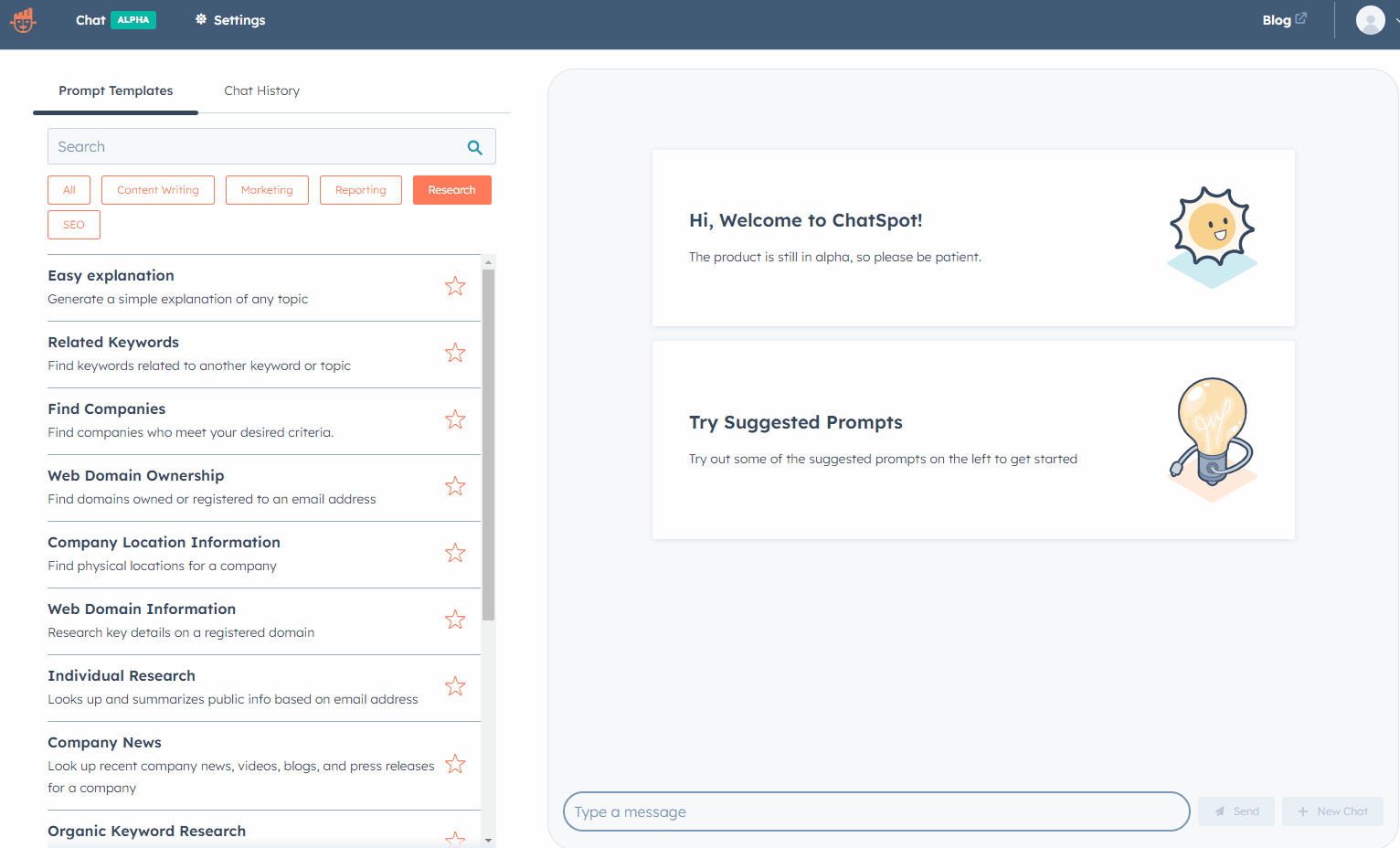Click the ChatSpot logo icon
This screenshot has width=1400, height=848.
(x=23, y=20)
